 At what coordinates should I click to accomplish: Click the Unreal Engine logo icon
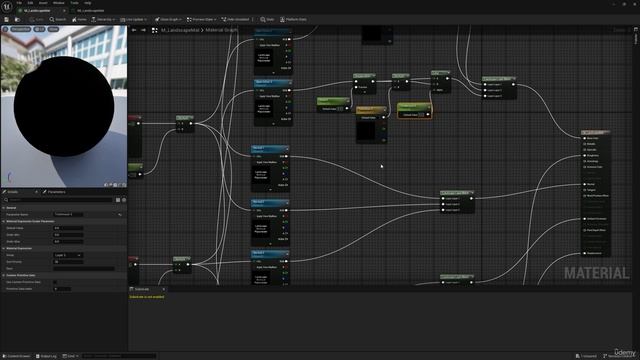click(7, 6)
